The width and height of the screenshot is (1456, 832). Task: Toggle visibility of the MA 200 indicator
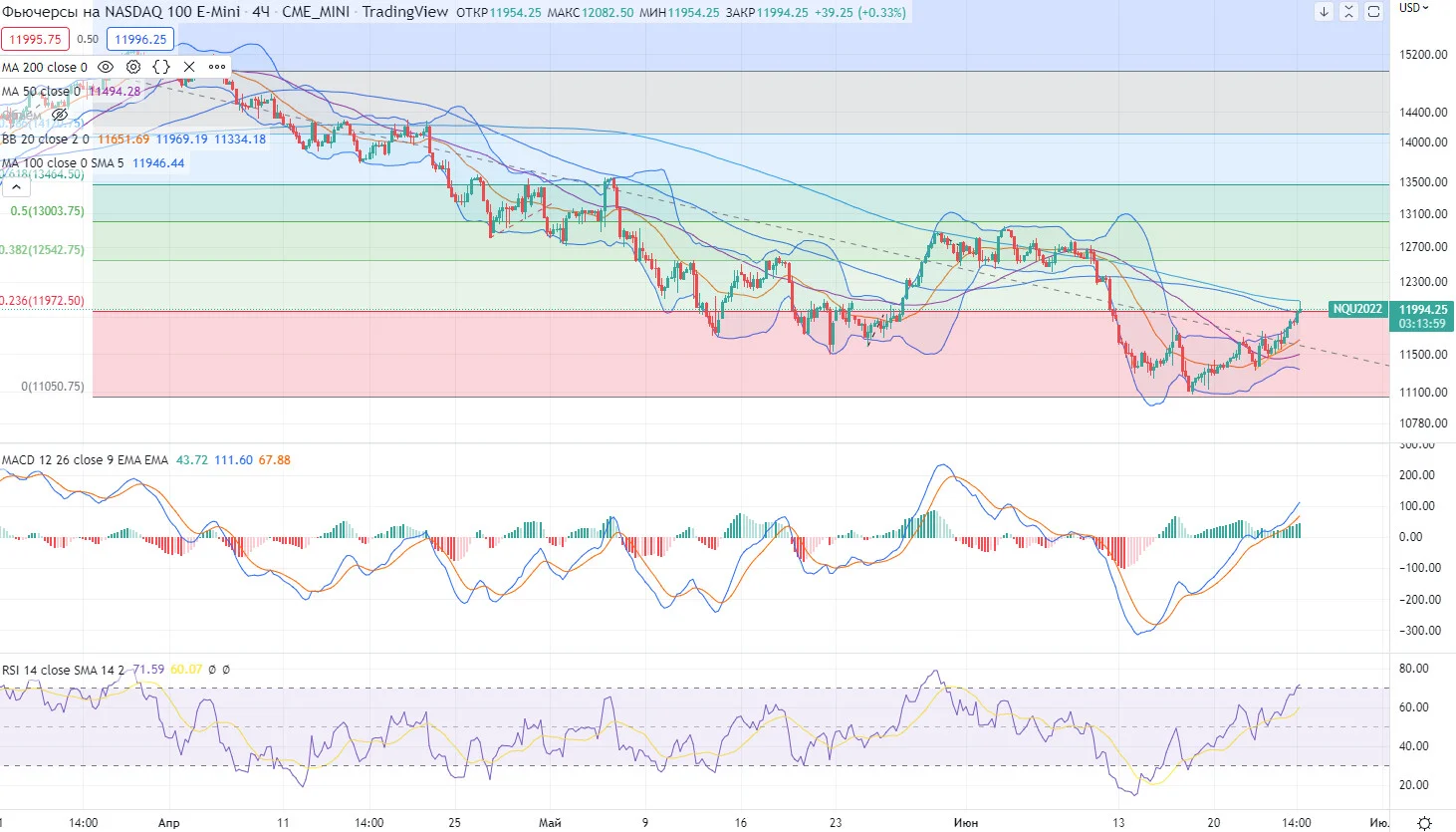click(x=106, y=67)
